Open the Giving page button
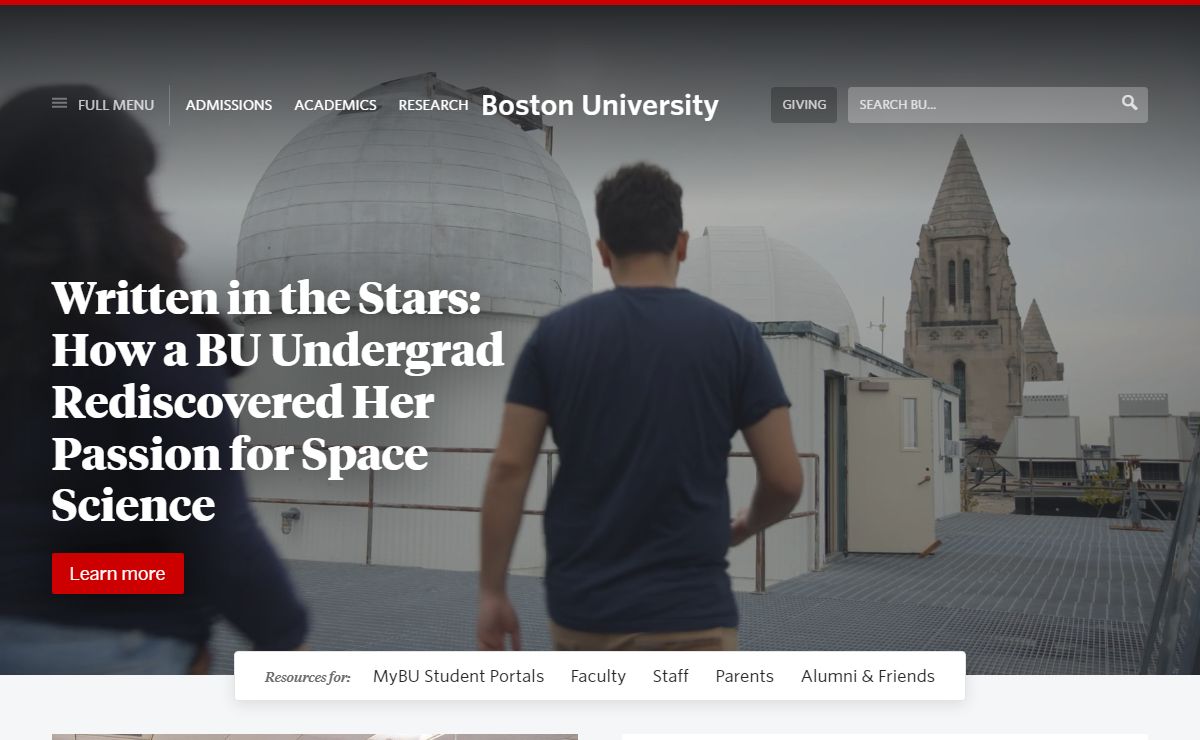 point(804,105)
